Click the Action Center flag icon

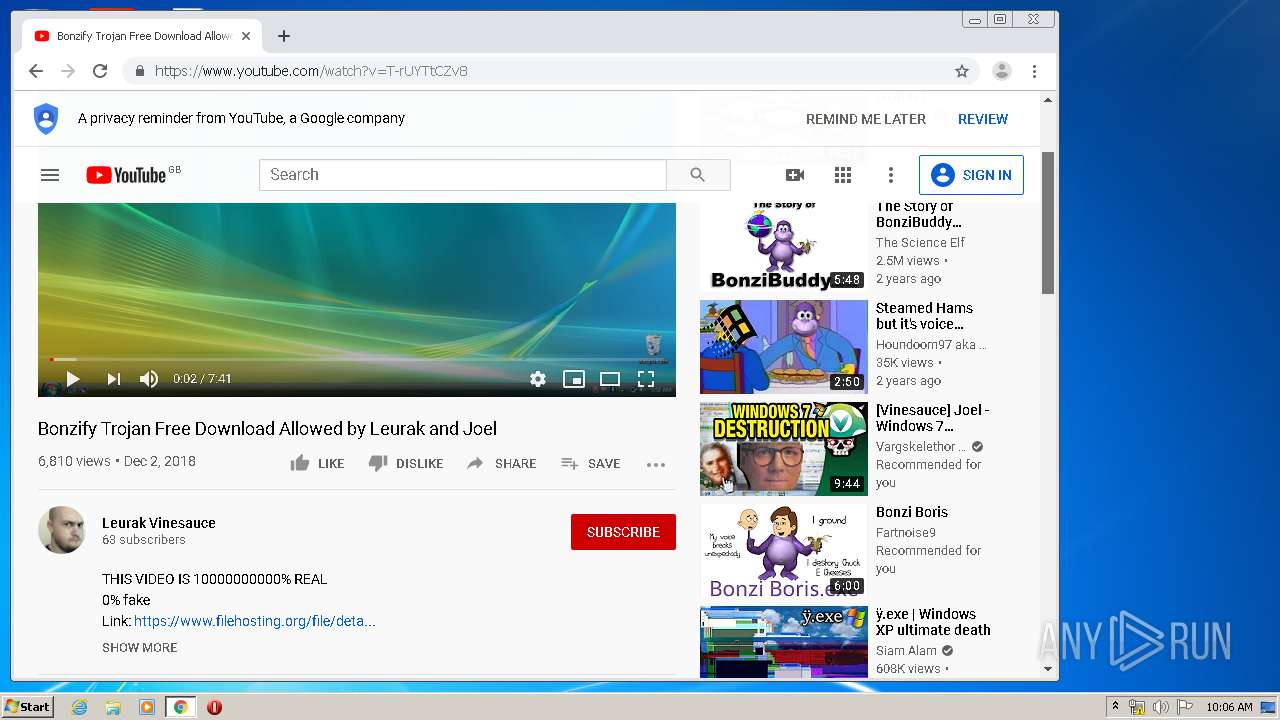click(1184, 707)
